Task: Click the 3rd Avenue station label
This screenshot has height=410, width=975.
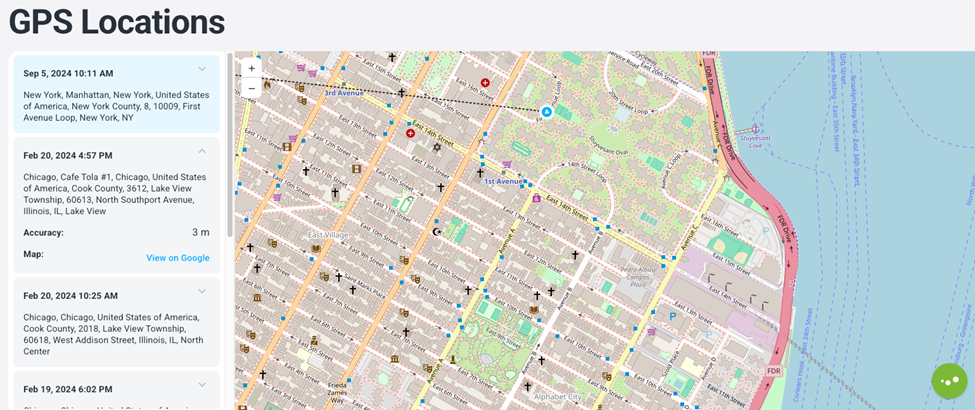Action: (343, 93)
